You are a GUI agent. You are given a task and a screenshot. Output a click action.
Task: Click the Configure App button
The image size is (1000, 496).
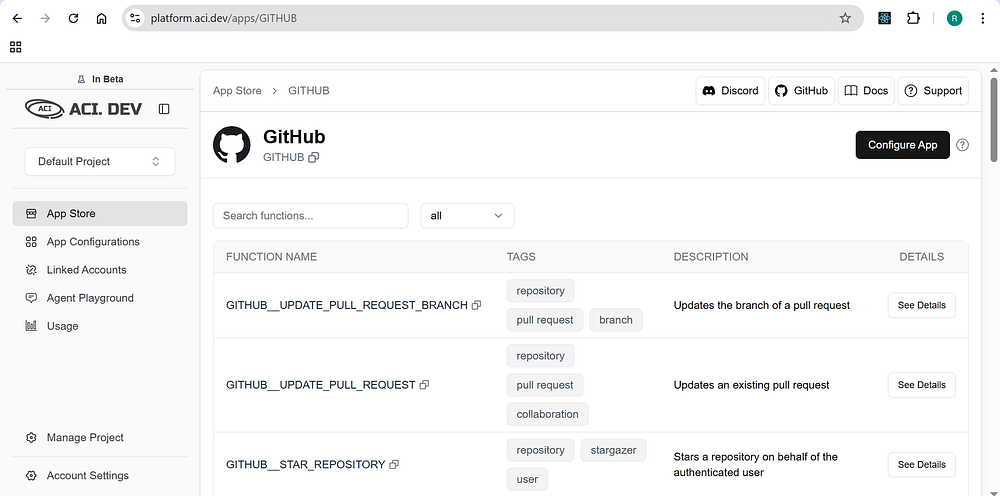click(x=902, y=145)
